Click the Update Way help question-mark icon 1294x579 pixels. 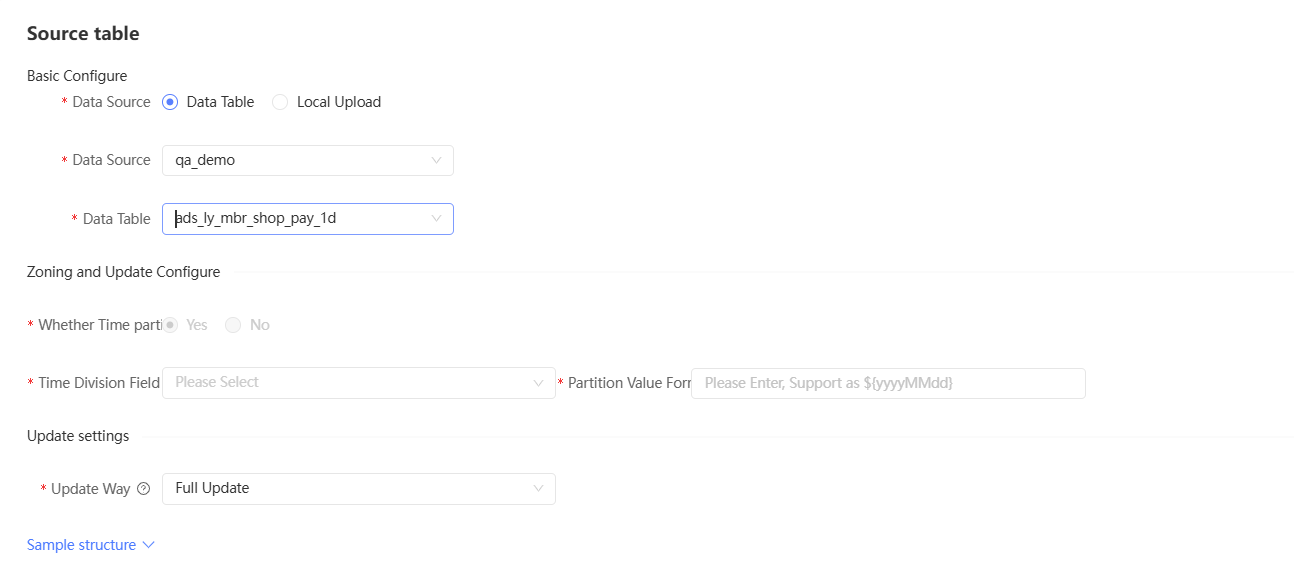(x=143, y=489)
